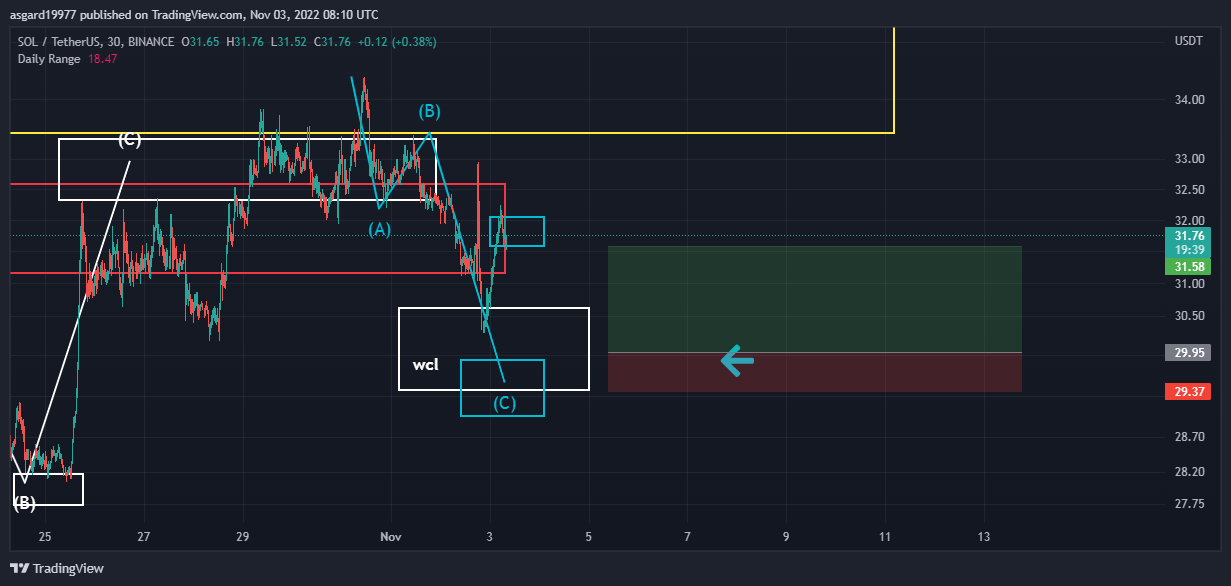Select the white (B) wave label at bottom left
Screen dimensions: 1231x586
coord(25,503)
